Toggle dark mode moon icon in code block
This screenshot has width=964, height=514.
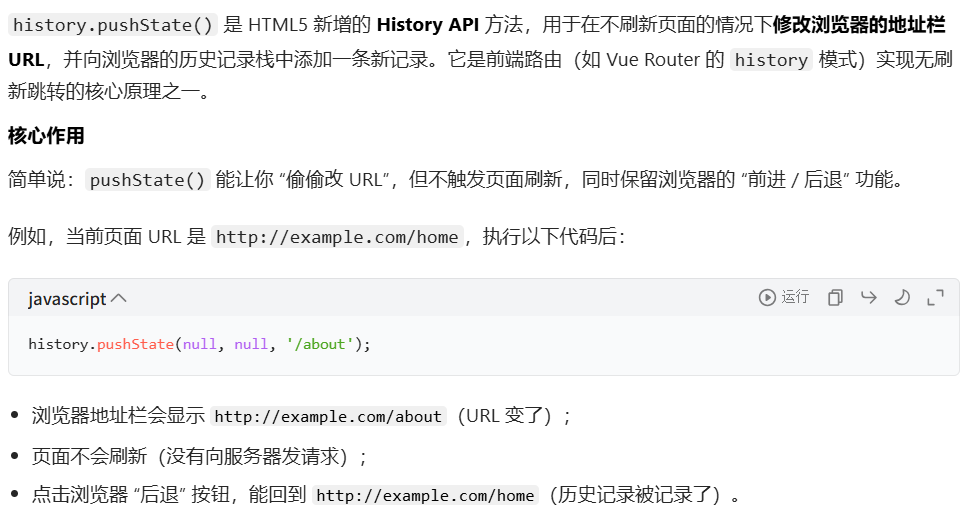[x=902, y=298]
